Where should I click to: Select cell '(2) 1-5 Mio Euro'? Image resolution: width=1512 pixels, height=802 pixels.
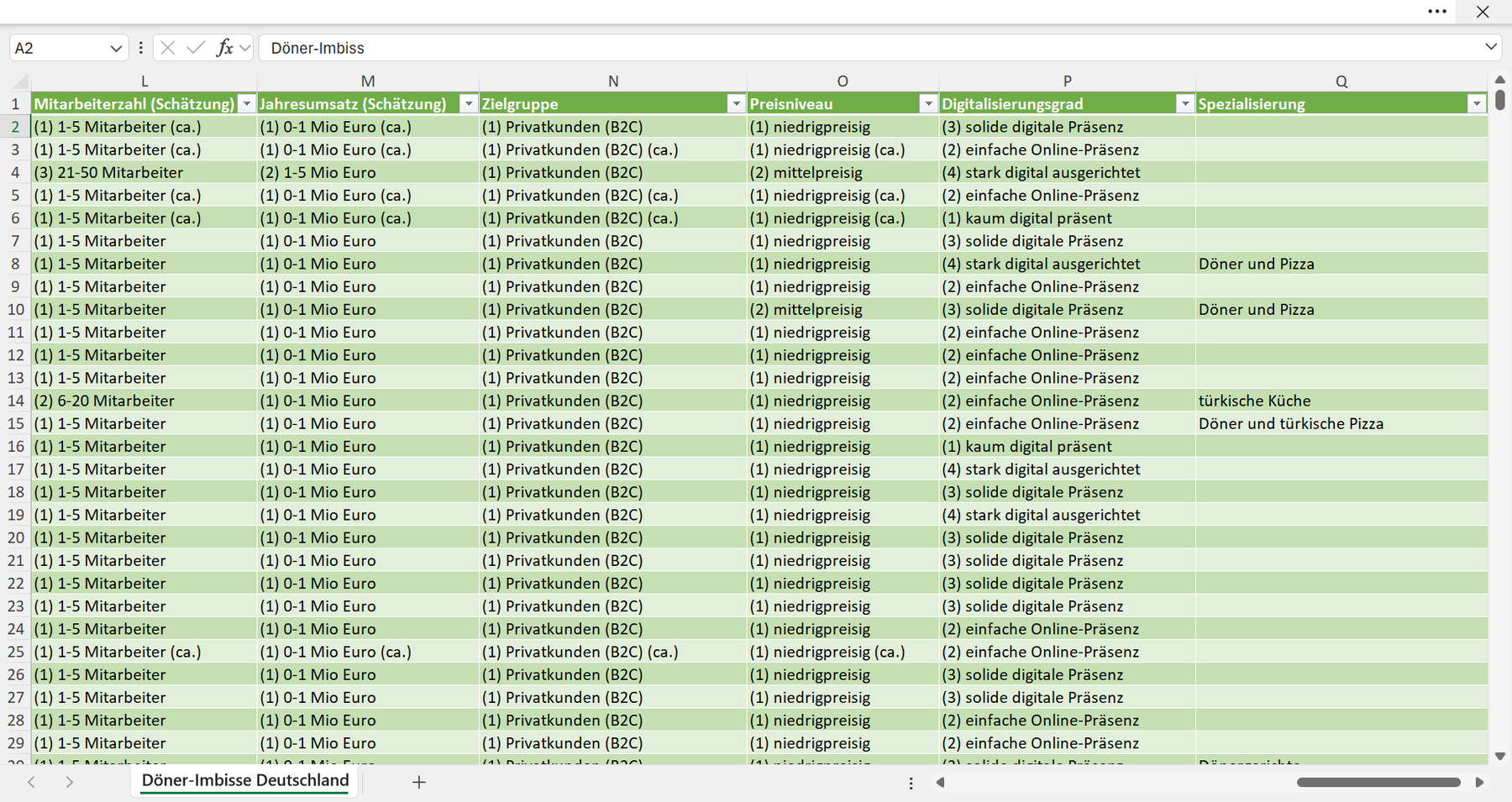point(368,172)
